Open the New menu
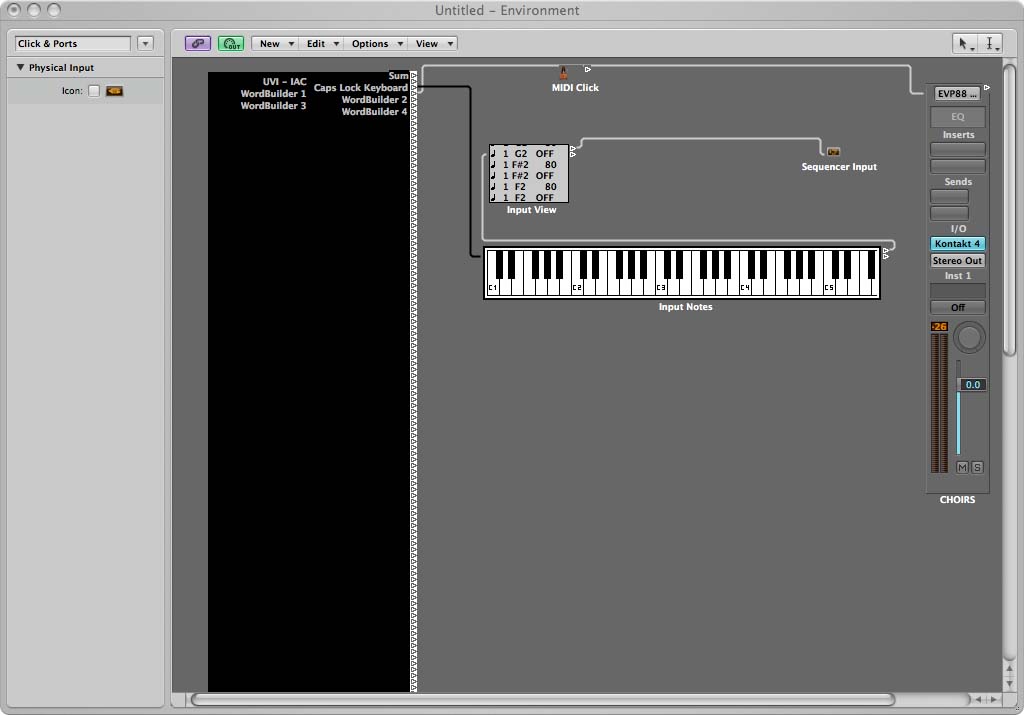Viewport: 1024px width, 715px height. point(276,44)
